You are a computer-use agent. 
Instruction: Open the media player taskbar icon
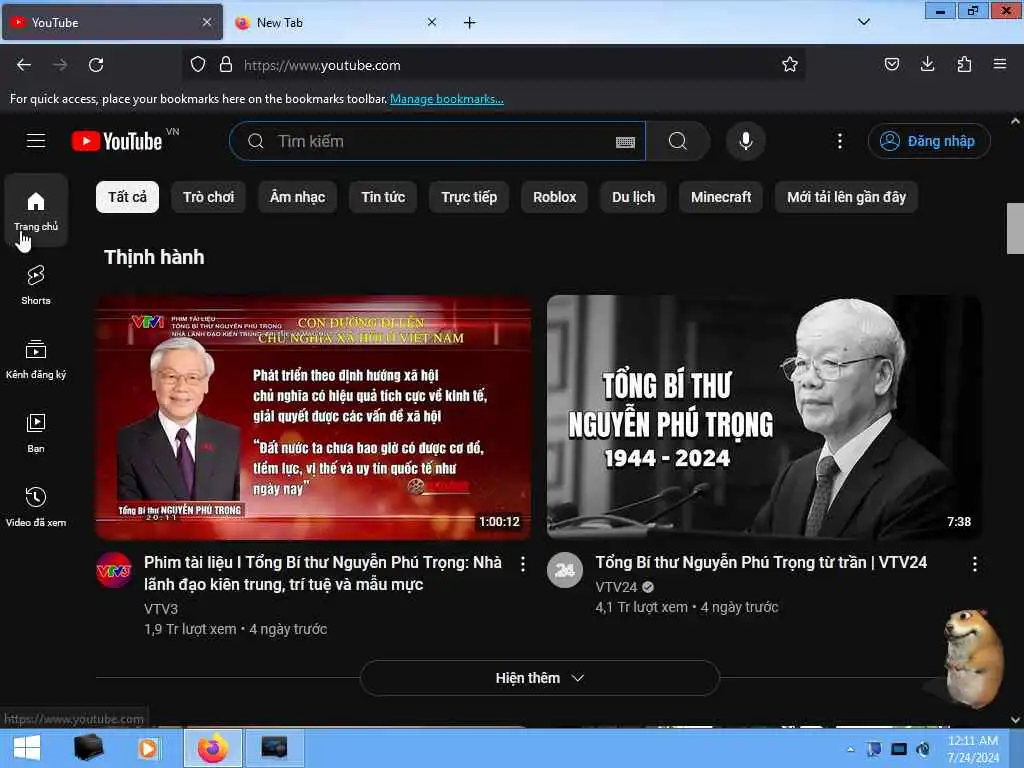pos(148,748)
